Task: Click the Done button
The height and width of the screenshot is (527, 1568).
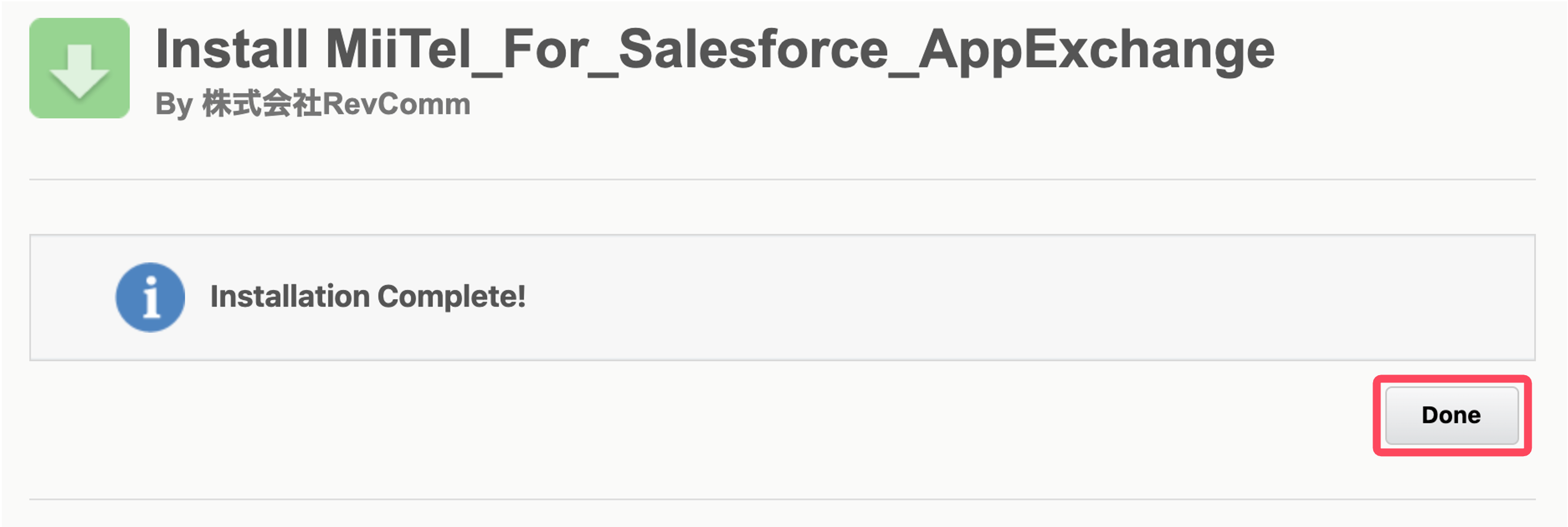Action: (1452, 415)
